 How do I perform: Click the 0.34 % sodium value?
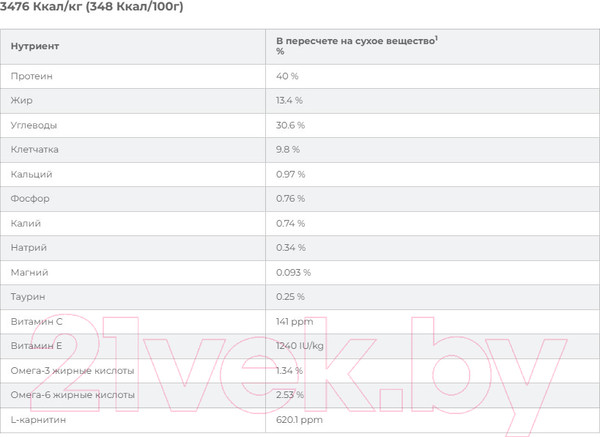[x=291, y=248]
